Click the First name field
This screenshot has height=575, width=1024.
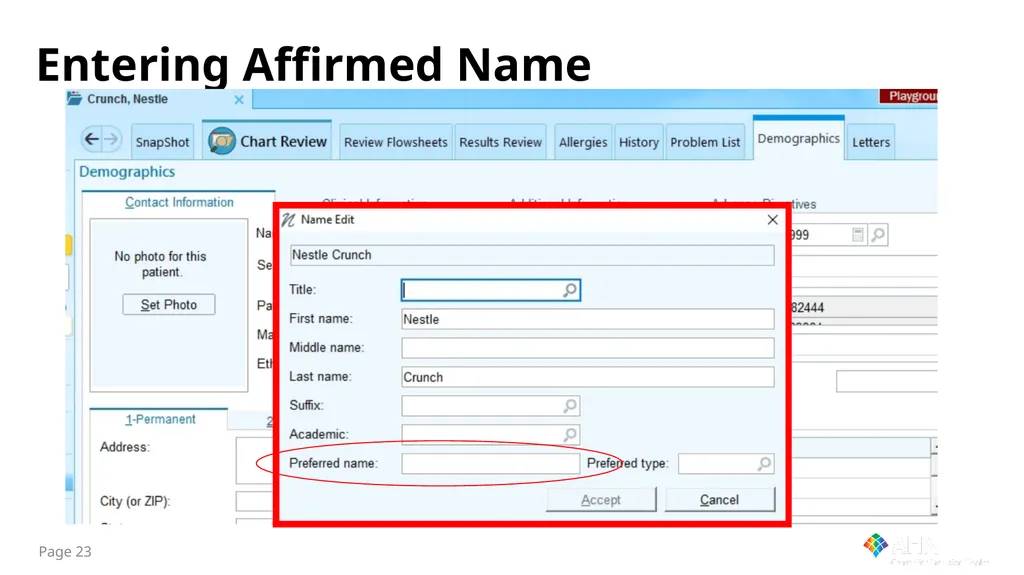click(588, 319)
